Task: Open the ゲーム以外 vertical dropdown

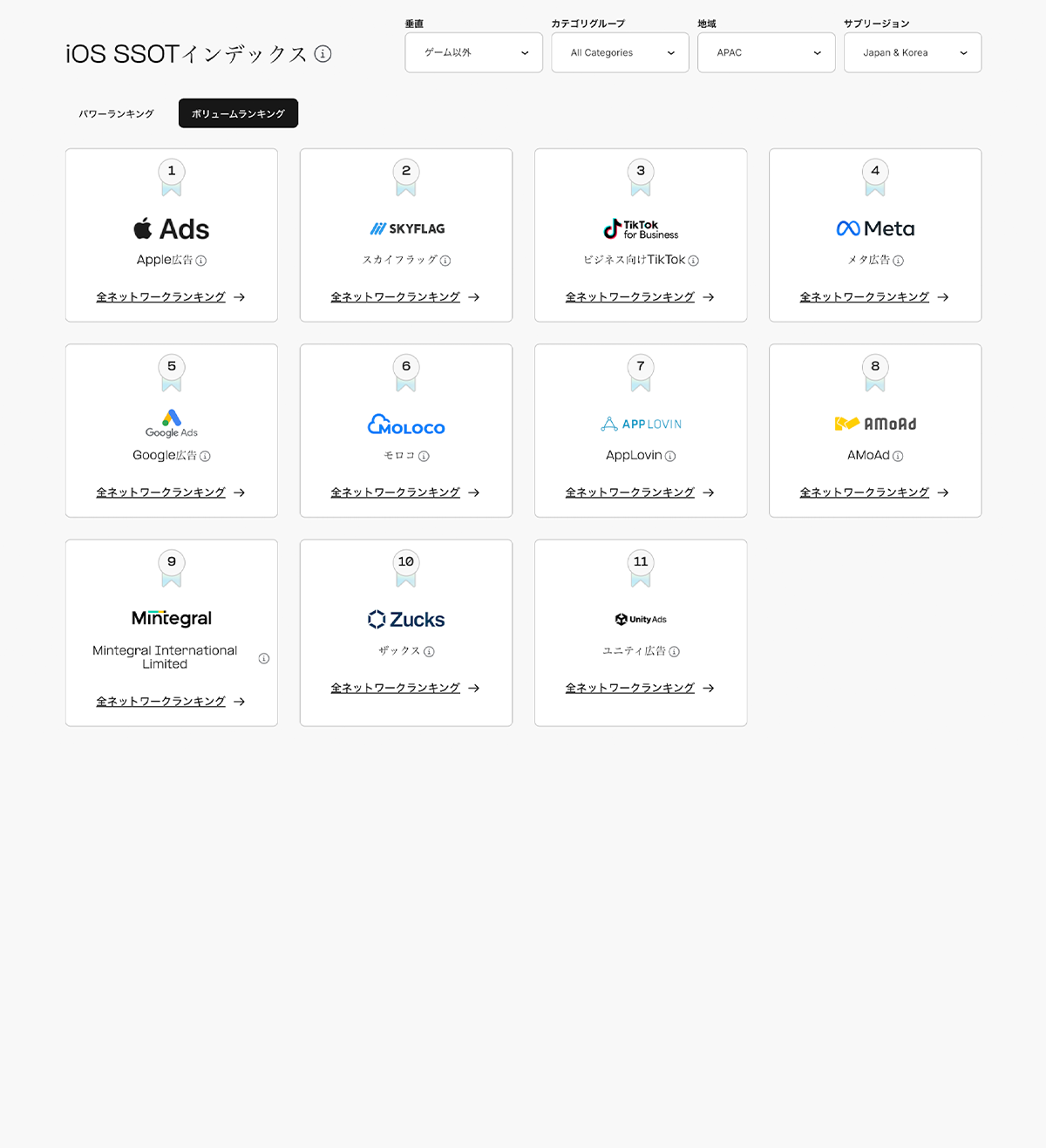Action: point(474,52)
